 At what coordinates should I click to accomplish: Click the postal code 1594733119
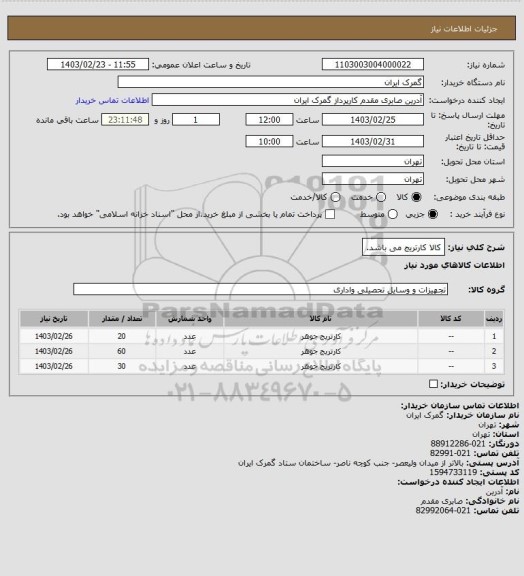pyautogui.click(x=453, y=472)
